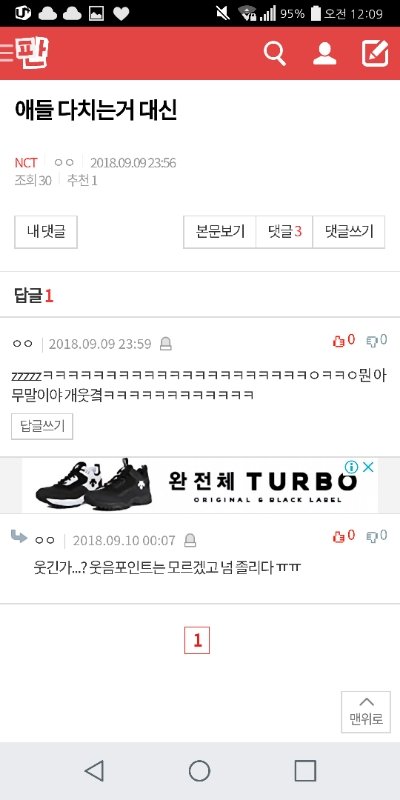
Task: Jump to top with 맨위로 button
Action: [366, 712]
